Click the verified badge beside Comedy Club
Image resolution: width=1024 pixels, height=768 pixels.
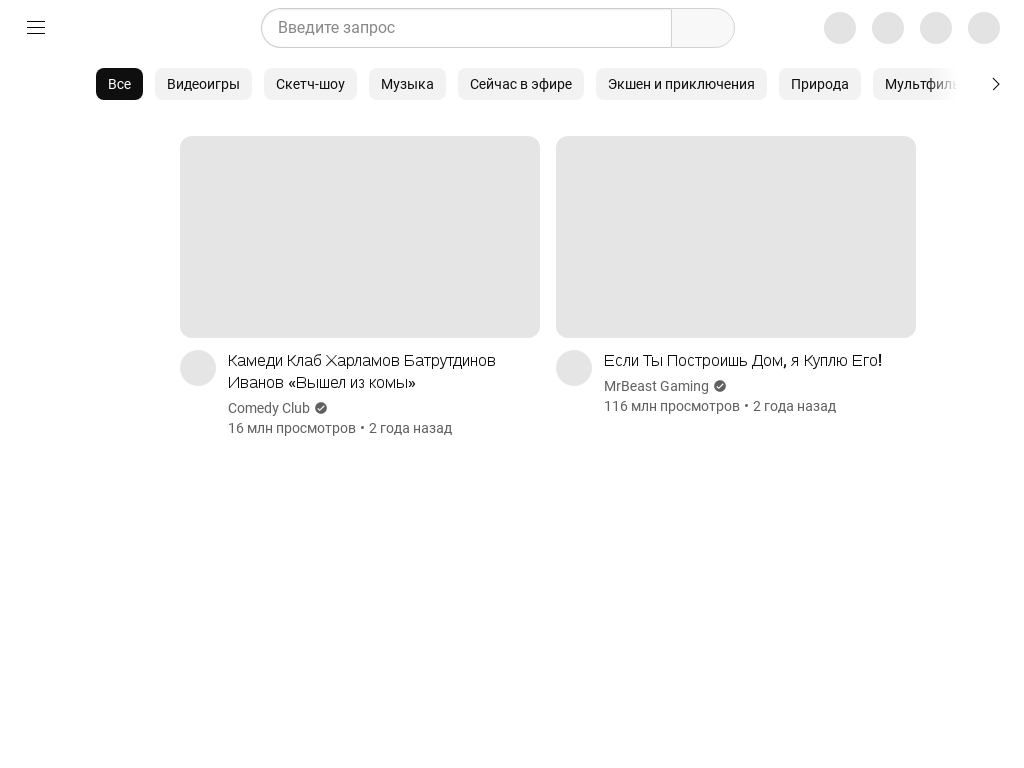321,408
